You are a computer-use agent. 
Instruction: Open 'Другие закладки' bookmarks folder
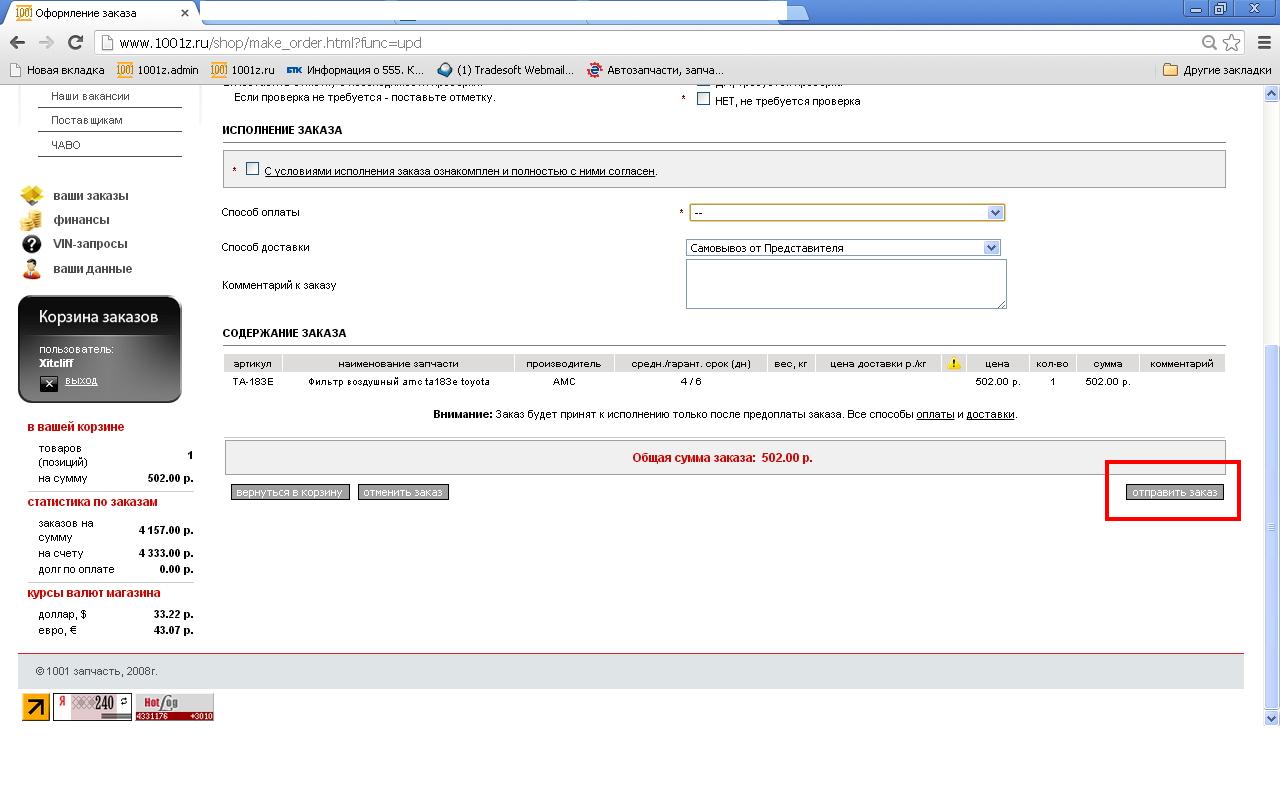tap(1217, 70)
